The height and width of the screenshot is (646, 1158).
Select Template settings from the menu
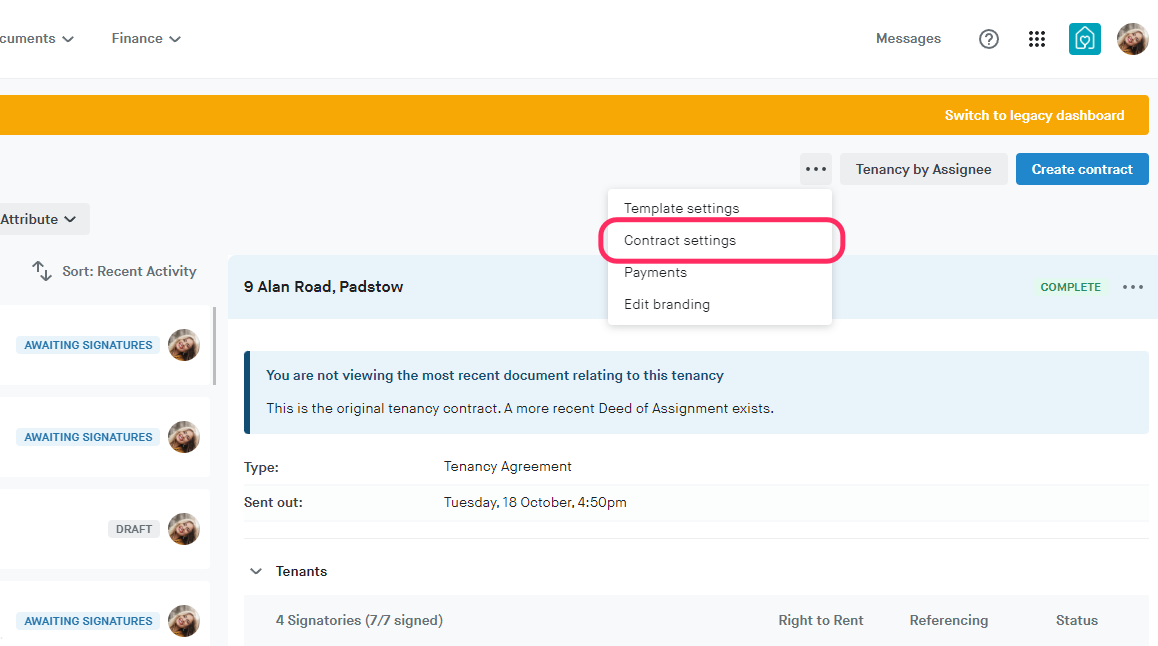pos(681,208)
